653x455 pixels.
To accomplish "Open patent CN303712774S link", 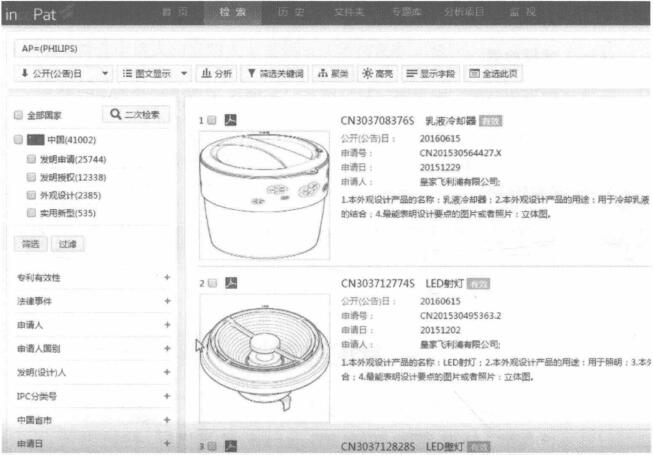I will click(x=378, y=283).
